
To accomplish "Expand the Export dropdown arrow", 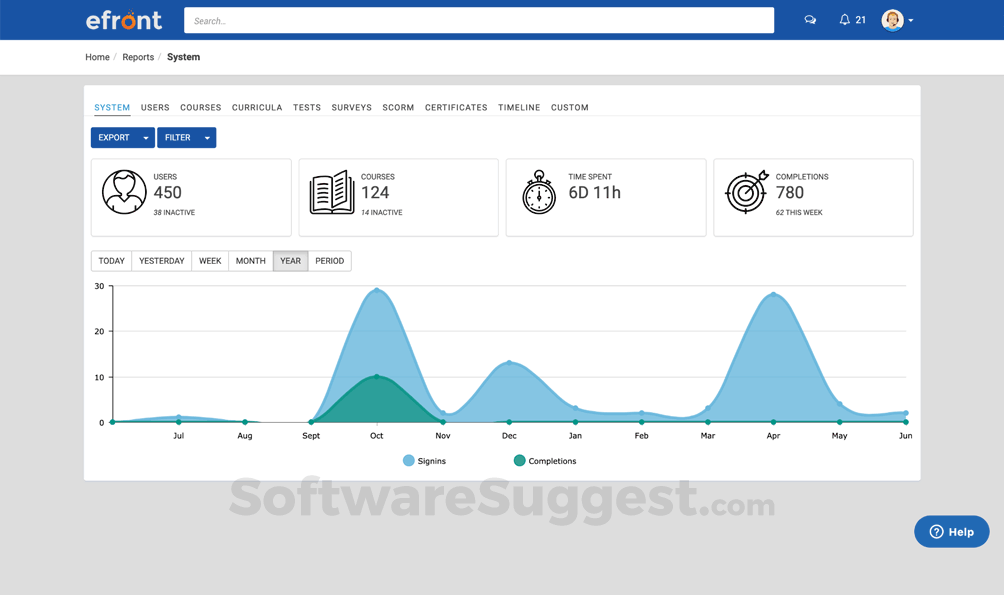I will 145,137.
